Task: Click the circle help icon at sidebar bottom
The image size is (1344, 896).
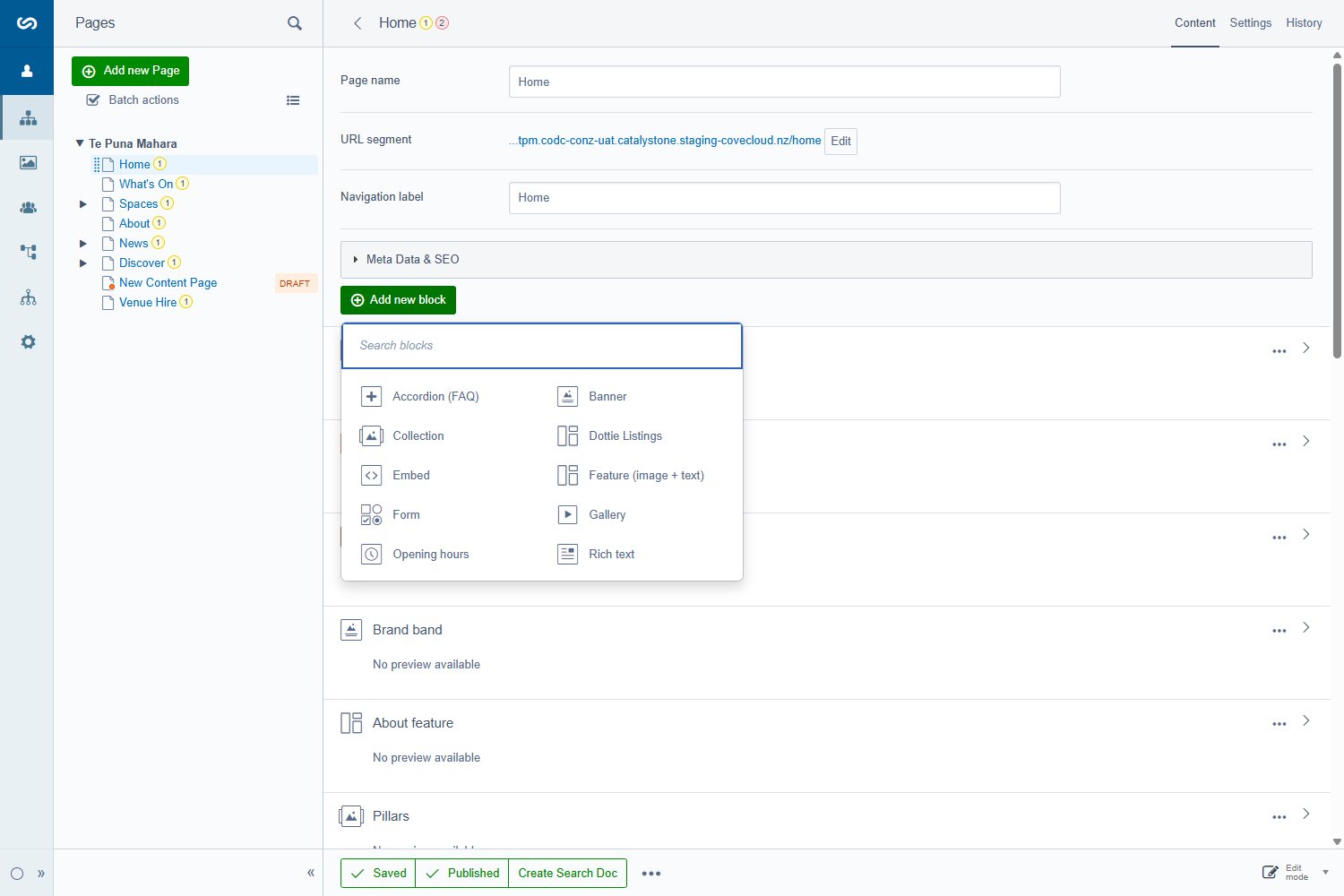Action: [x=17, y=874]
